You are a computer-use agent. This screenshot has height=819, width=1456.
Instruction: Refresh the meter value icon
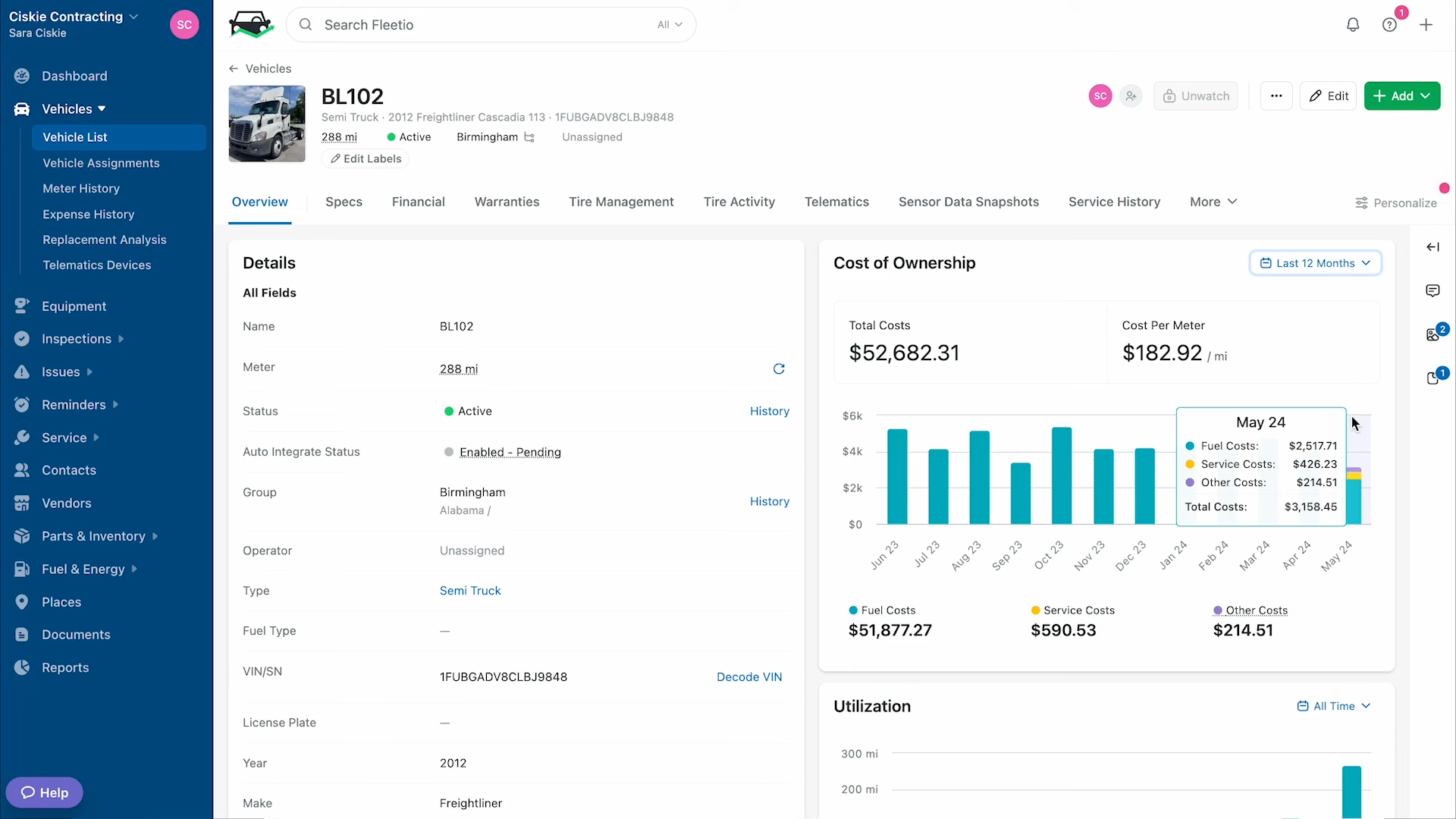[779, 369]
